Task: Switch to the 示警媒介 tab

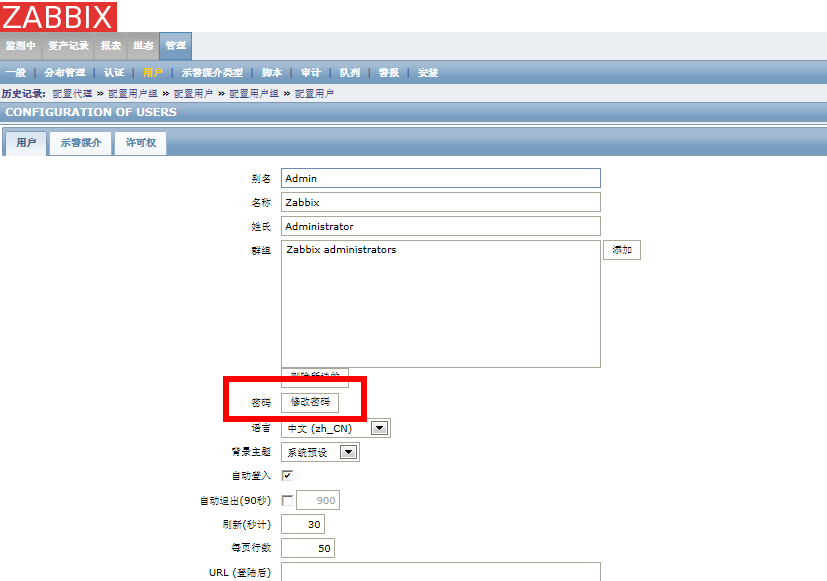Action: [81, 143]
